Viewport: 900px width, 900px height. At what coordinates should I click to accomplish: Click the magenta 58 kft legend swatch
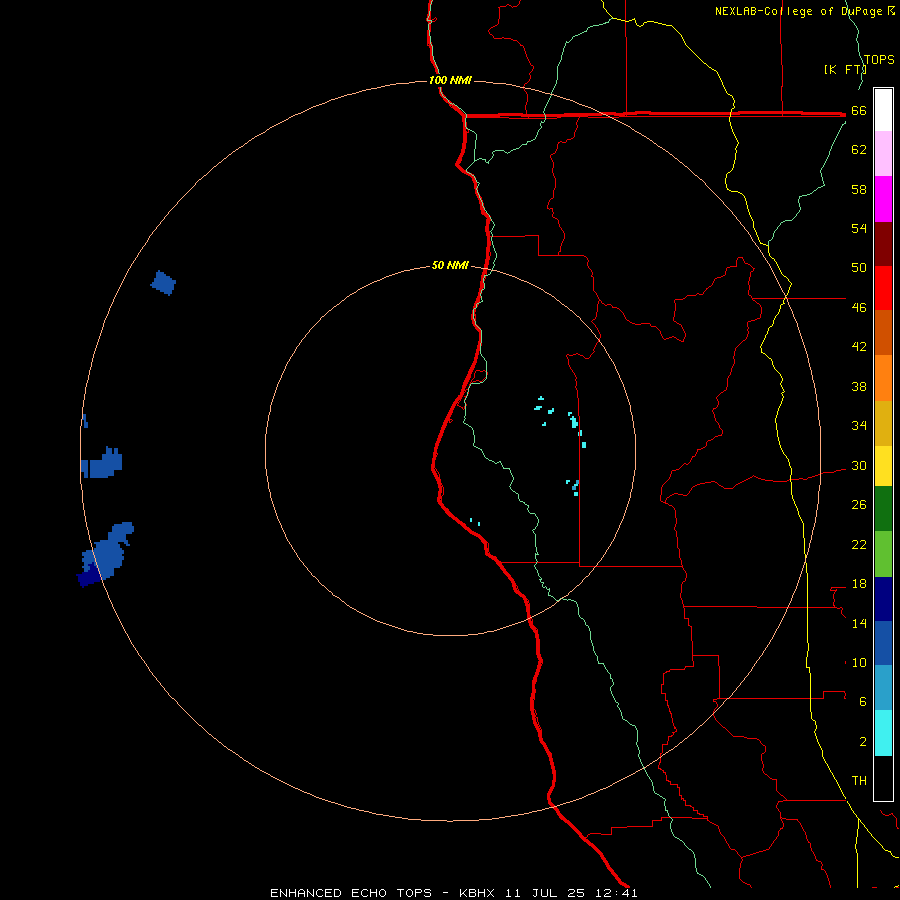883,199
